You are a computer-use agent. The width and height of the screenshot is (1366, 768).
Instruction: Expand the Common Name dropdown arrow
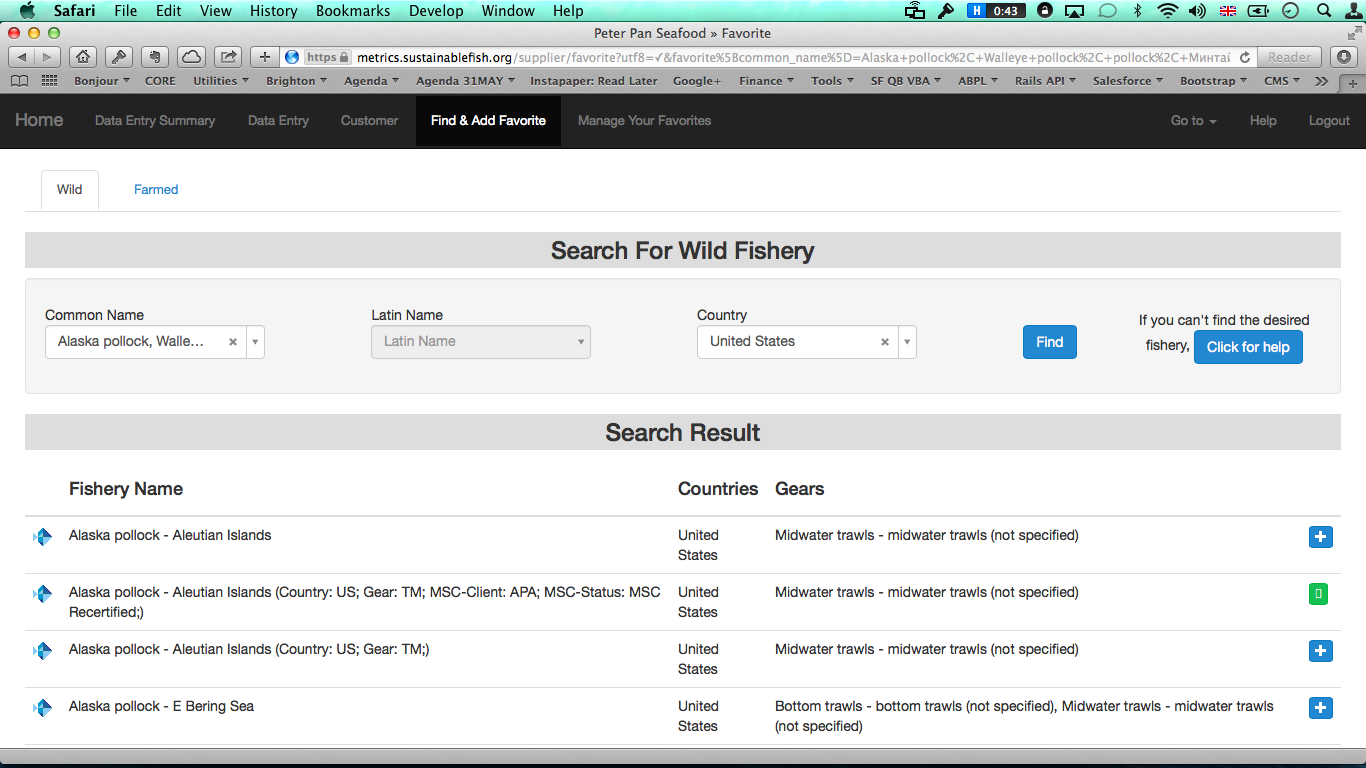[255, 342]
